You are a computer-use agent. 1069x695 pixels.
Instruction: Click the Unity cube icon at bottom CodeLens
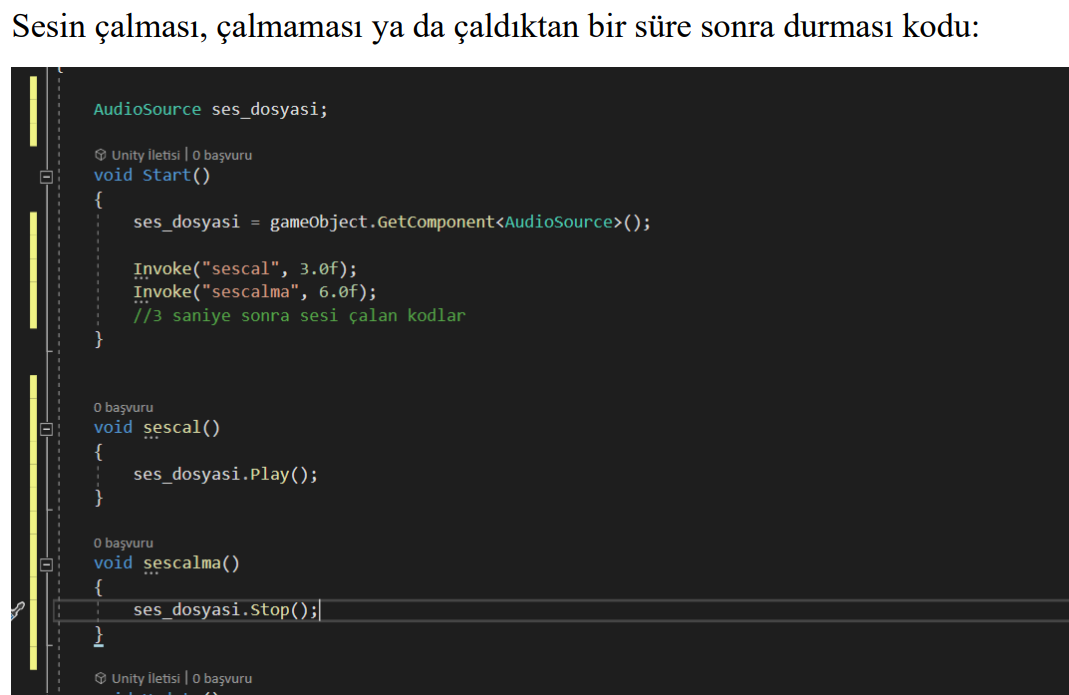point(99,678)
